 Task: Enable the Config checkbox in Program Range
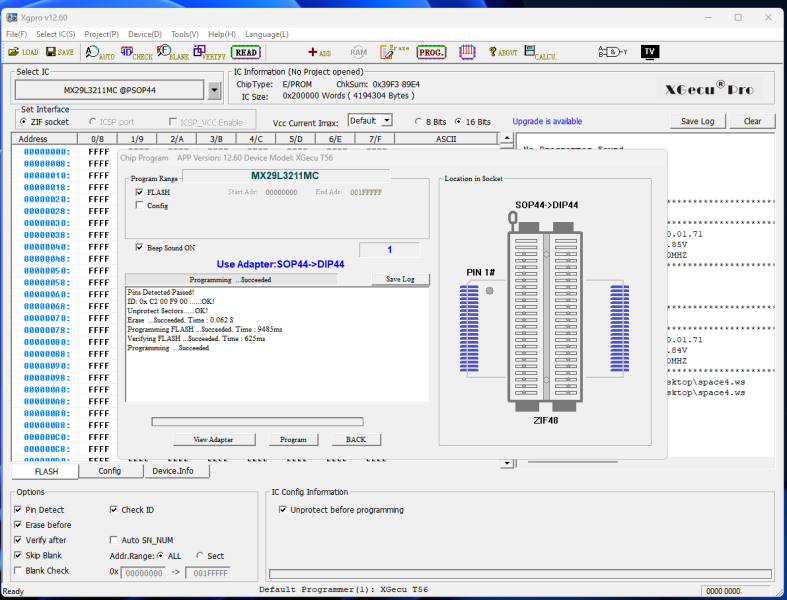(x=139, y=205)
